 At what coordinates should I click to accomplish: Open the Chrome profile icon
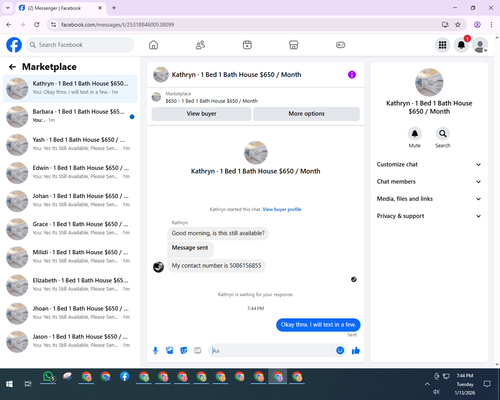click(477, 25)
